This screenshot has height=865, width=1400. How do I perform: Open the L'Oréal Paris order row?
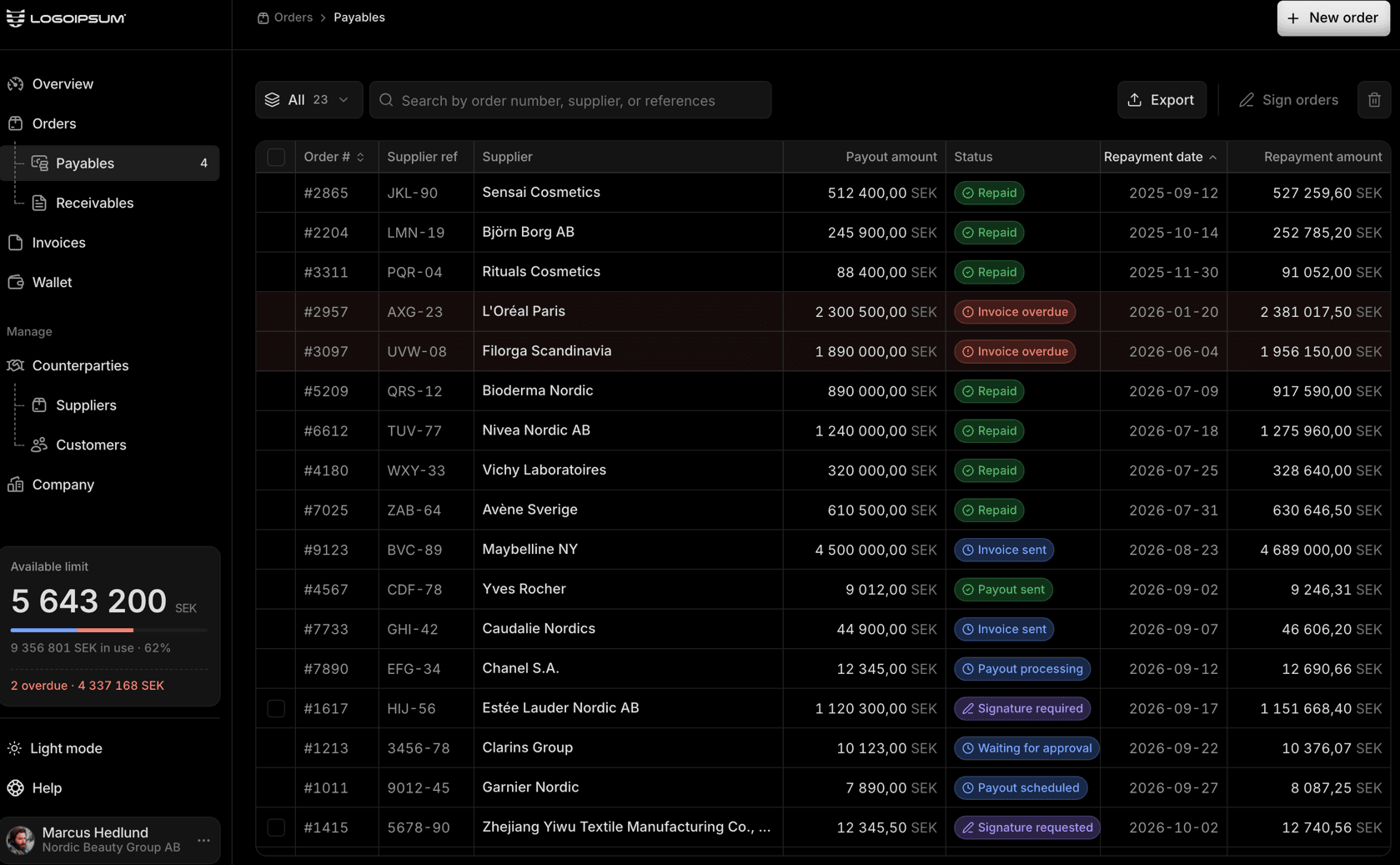[823, 312]
